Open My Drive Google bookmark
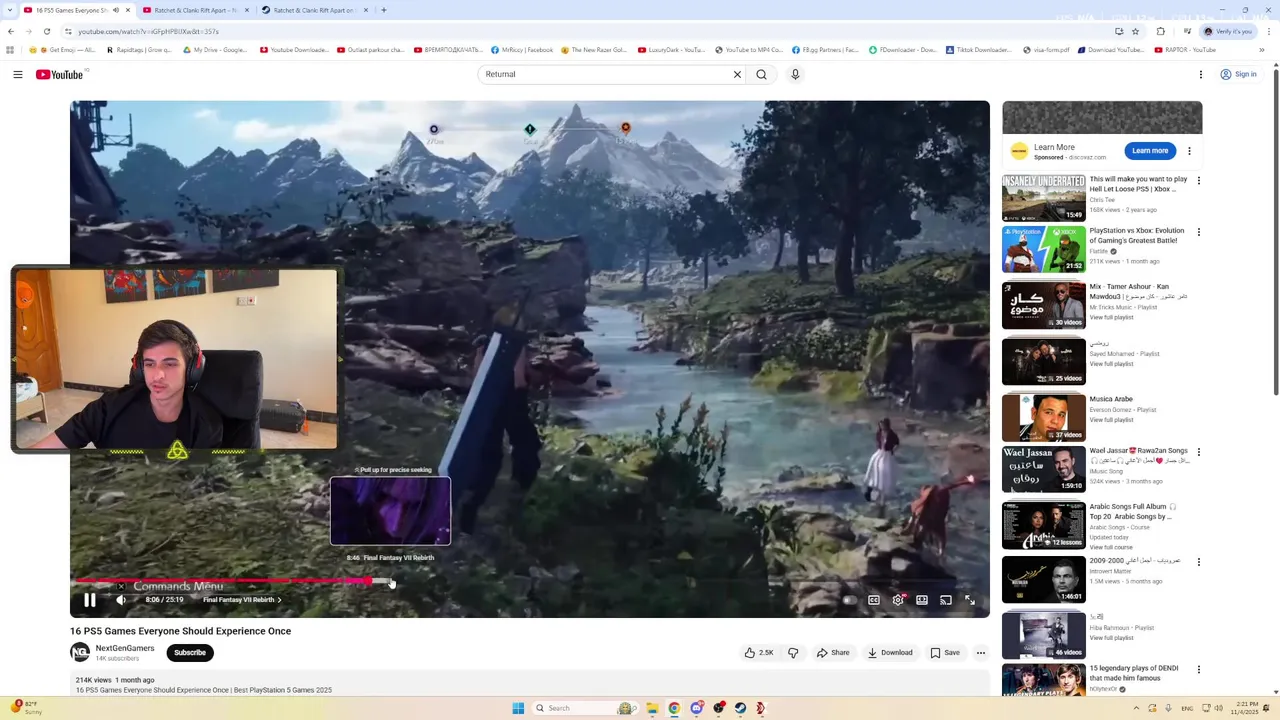The width and height of the screenshot is (1280, 720). (215, 49)
